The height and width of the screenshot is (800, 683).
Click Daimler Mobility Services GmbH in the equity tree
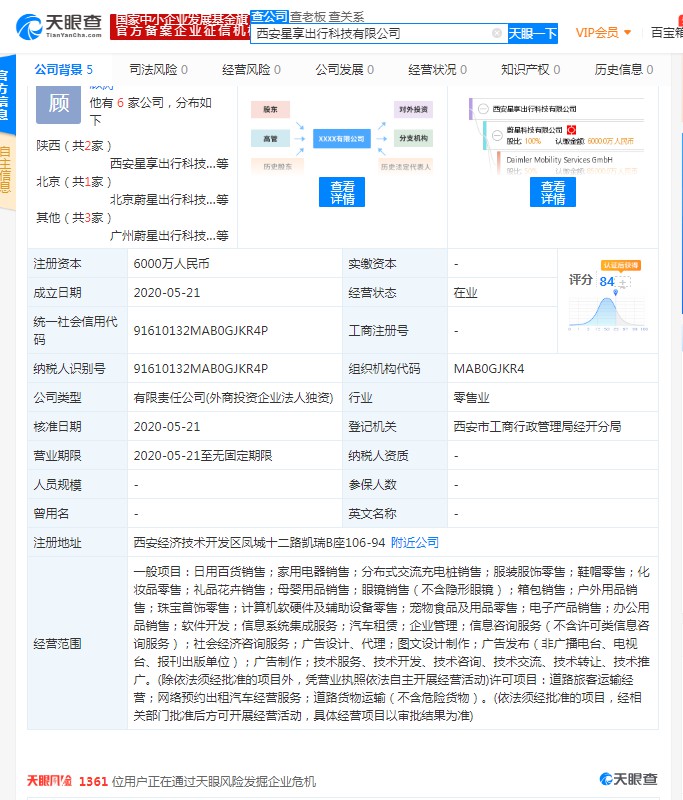pyautogui.click(x=559, y=160)
